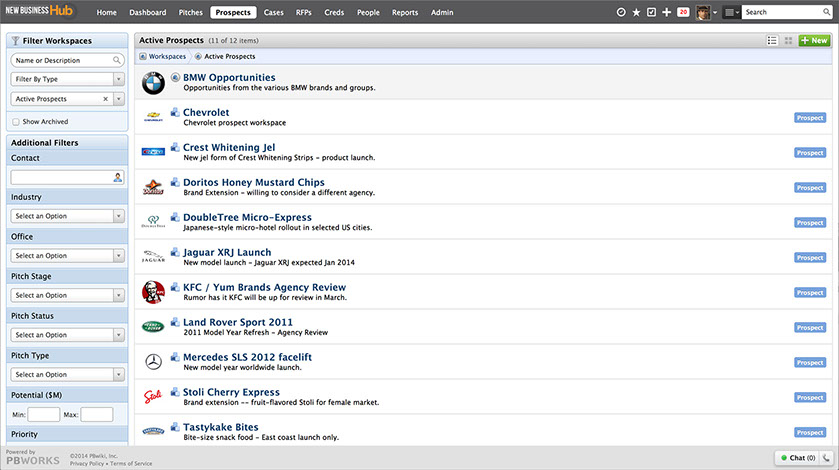Enable the Show Archived checkbox
This screenshot has width=839, height=470.
pyautogui.click(x=15, y=122)
